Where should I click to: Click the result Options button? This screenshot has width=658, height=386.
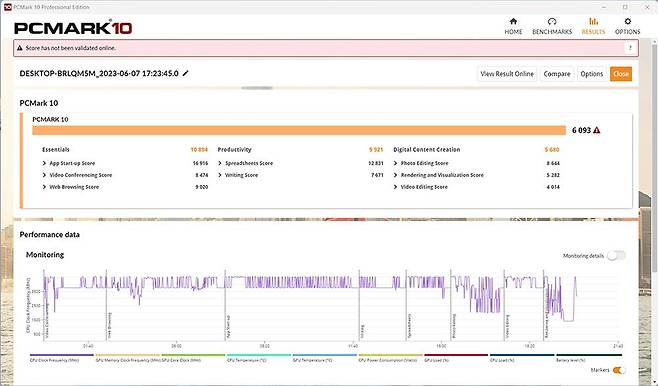[592, 74]
